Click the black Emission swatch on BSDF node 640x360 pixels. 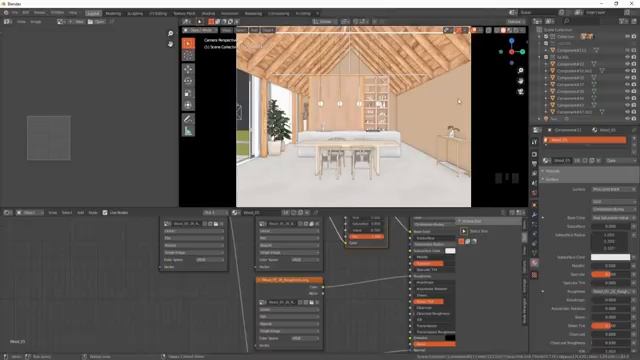(450, 338)
